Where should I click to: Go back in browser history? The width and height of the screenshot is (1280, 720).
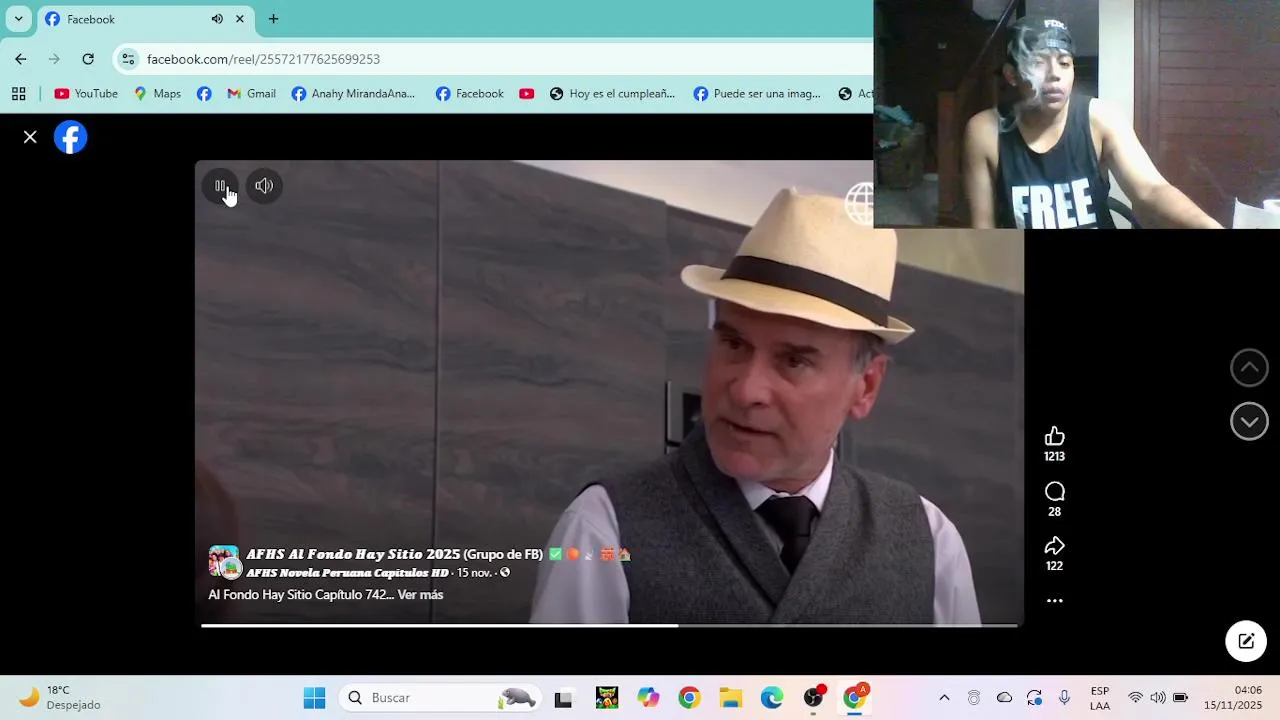pyautogui.click(x=21, y=59)
